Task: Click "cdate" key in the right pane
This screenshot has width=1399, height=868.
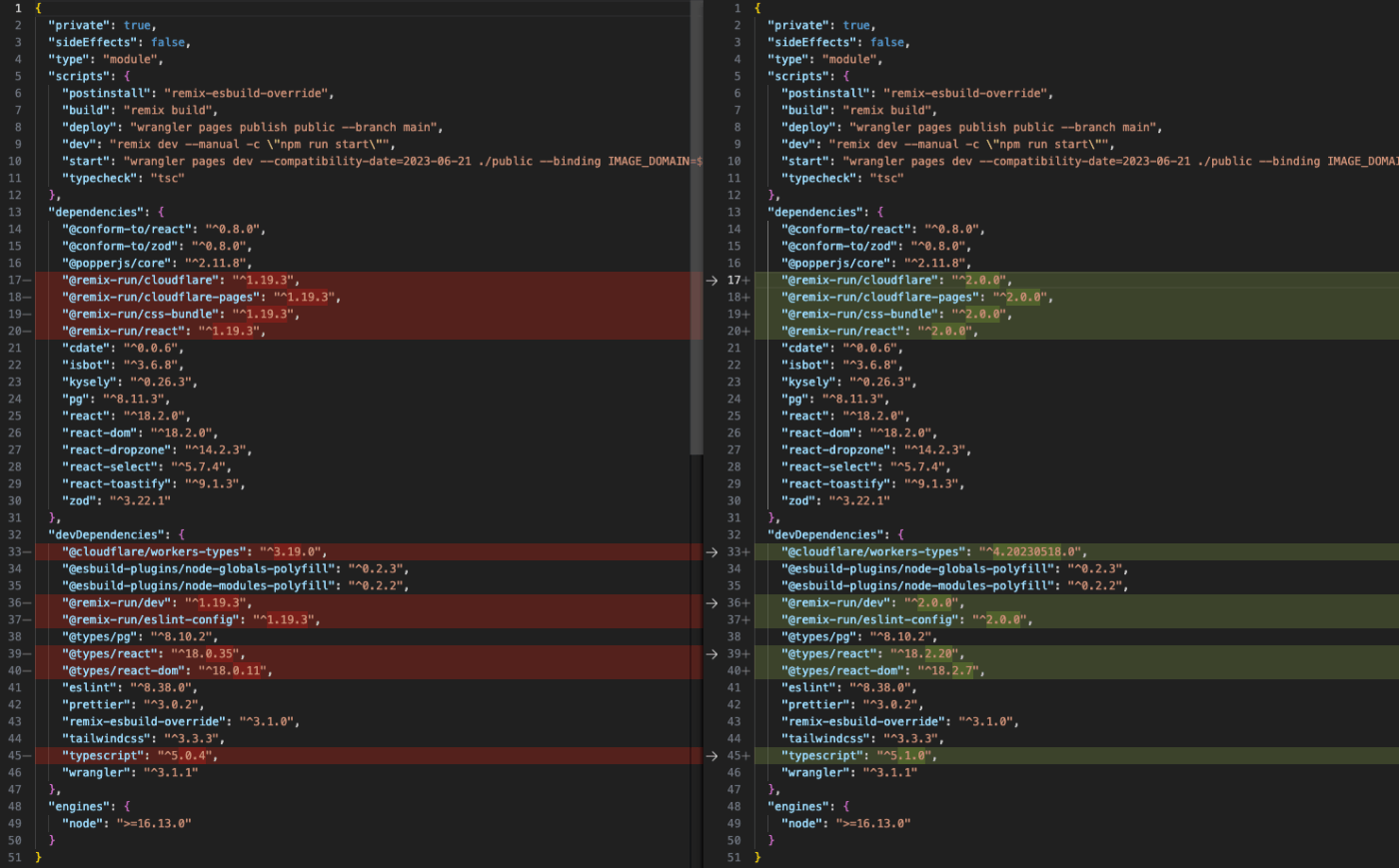Action: 805,349
